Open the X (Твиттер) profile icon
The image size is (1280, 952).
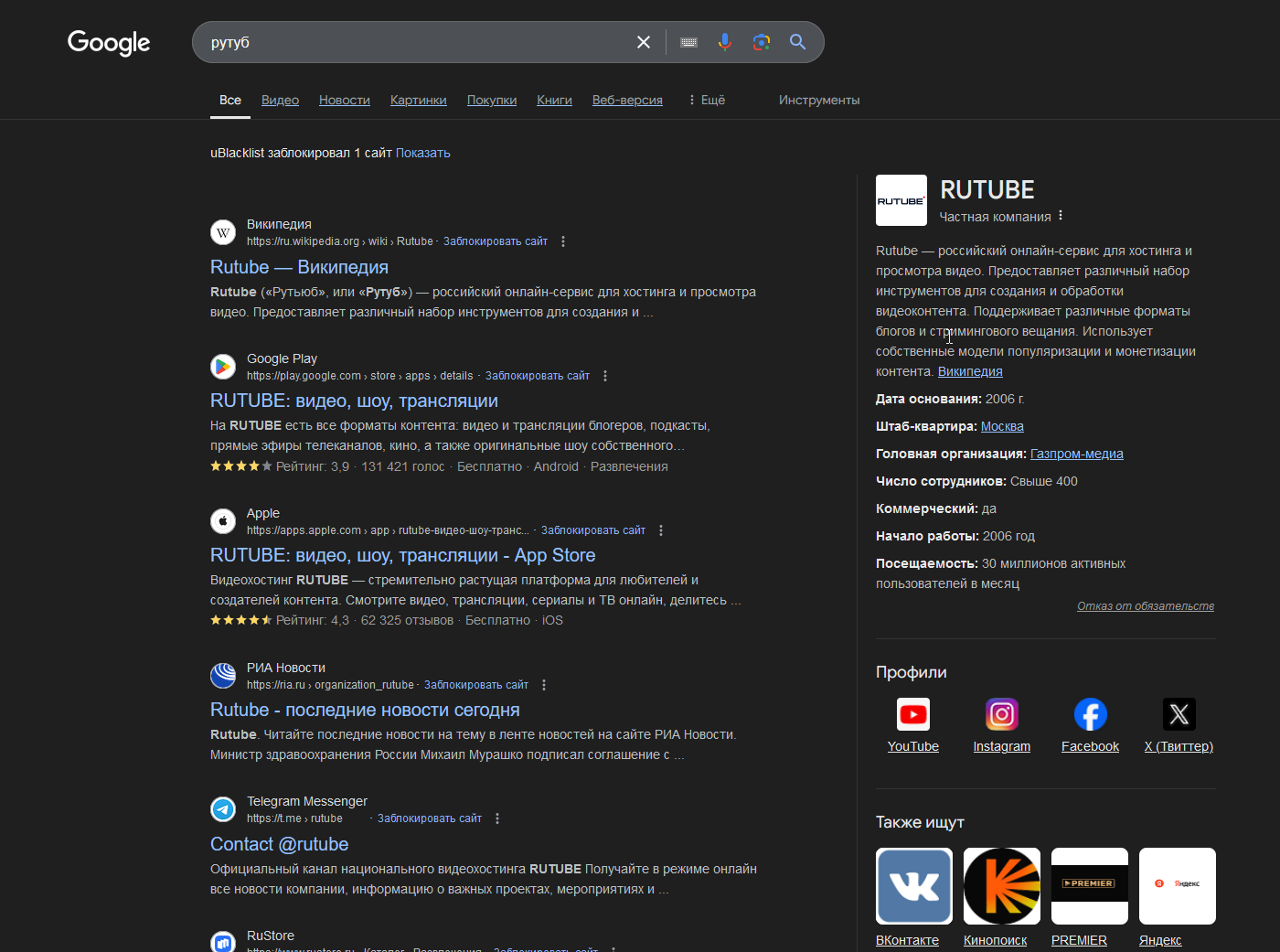1179,714
